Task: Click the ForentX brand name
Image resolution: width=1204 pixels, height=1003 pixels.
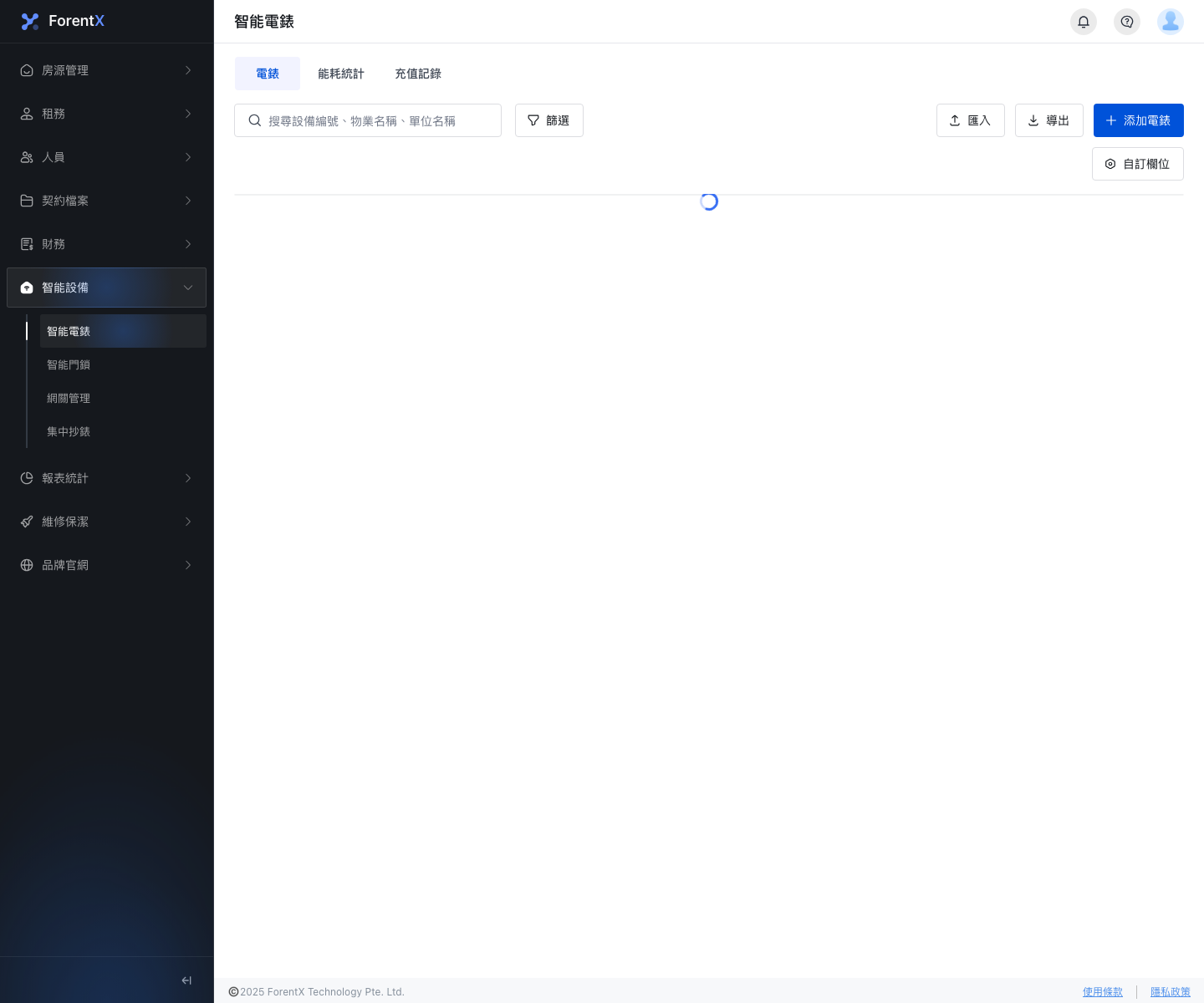Action: 77,21
